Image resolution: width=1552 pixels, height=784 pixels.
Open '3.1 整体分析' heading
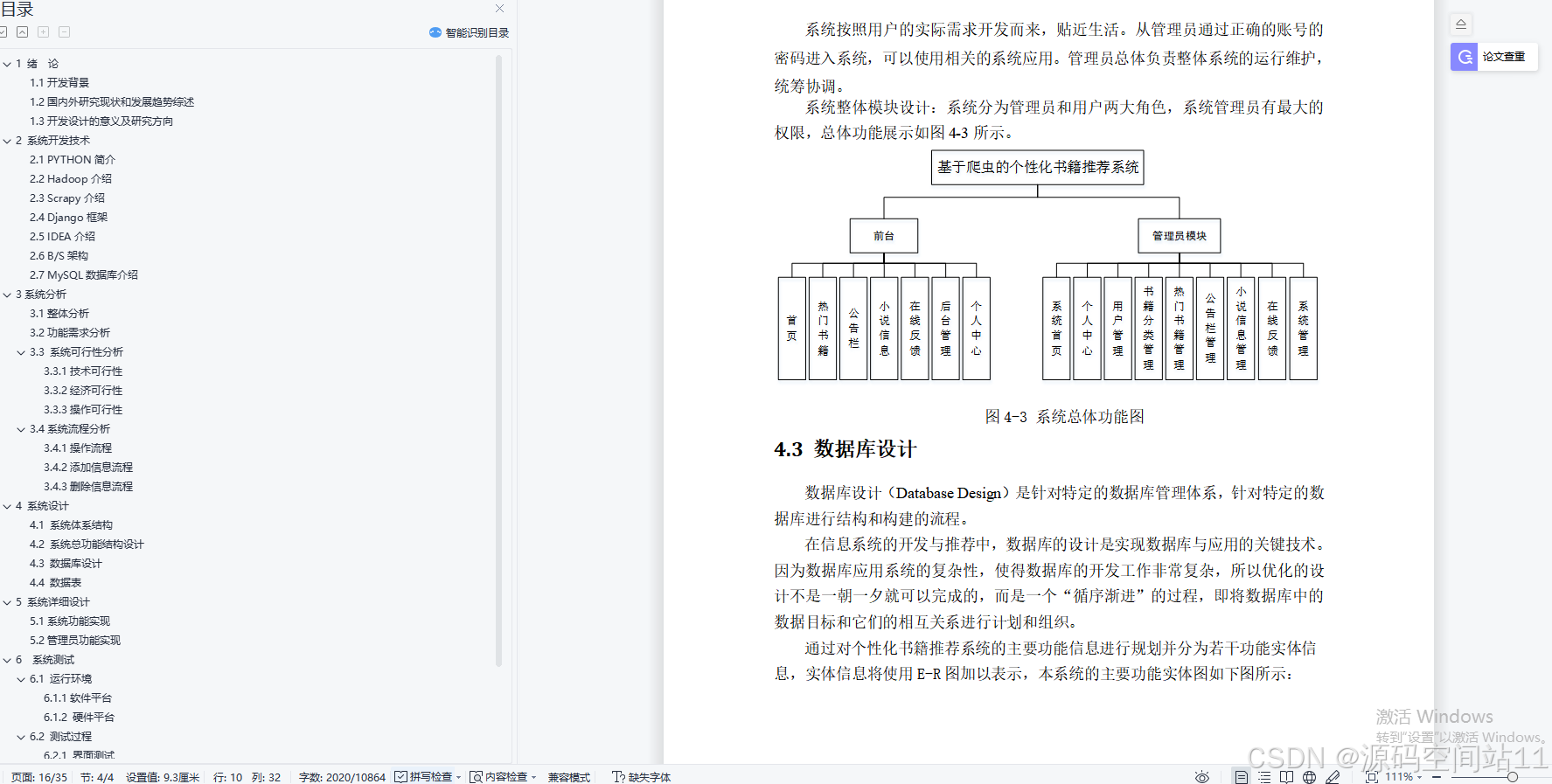(x=59, y=314)
